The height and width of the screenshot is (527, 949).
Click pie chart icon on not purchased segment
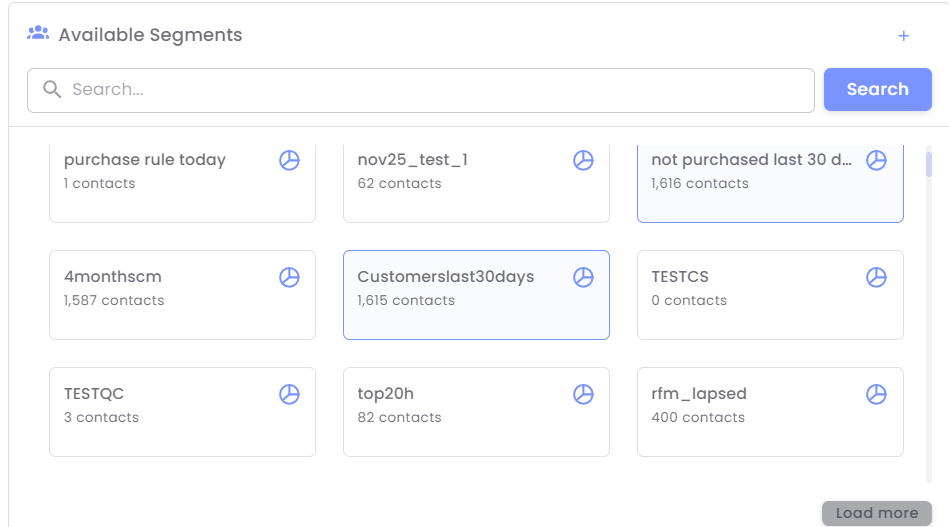876,160
